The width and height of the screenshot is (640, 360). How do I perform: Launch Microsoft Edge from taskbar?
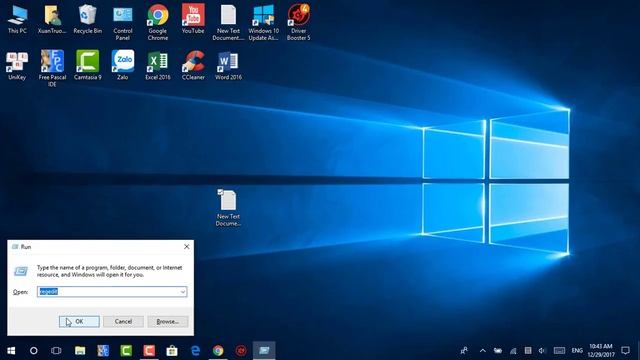195,351
